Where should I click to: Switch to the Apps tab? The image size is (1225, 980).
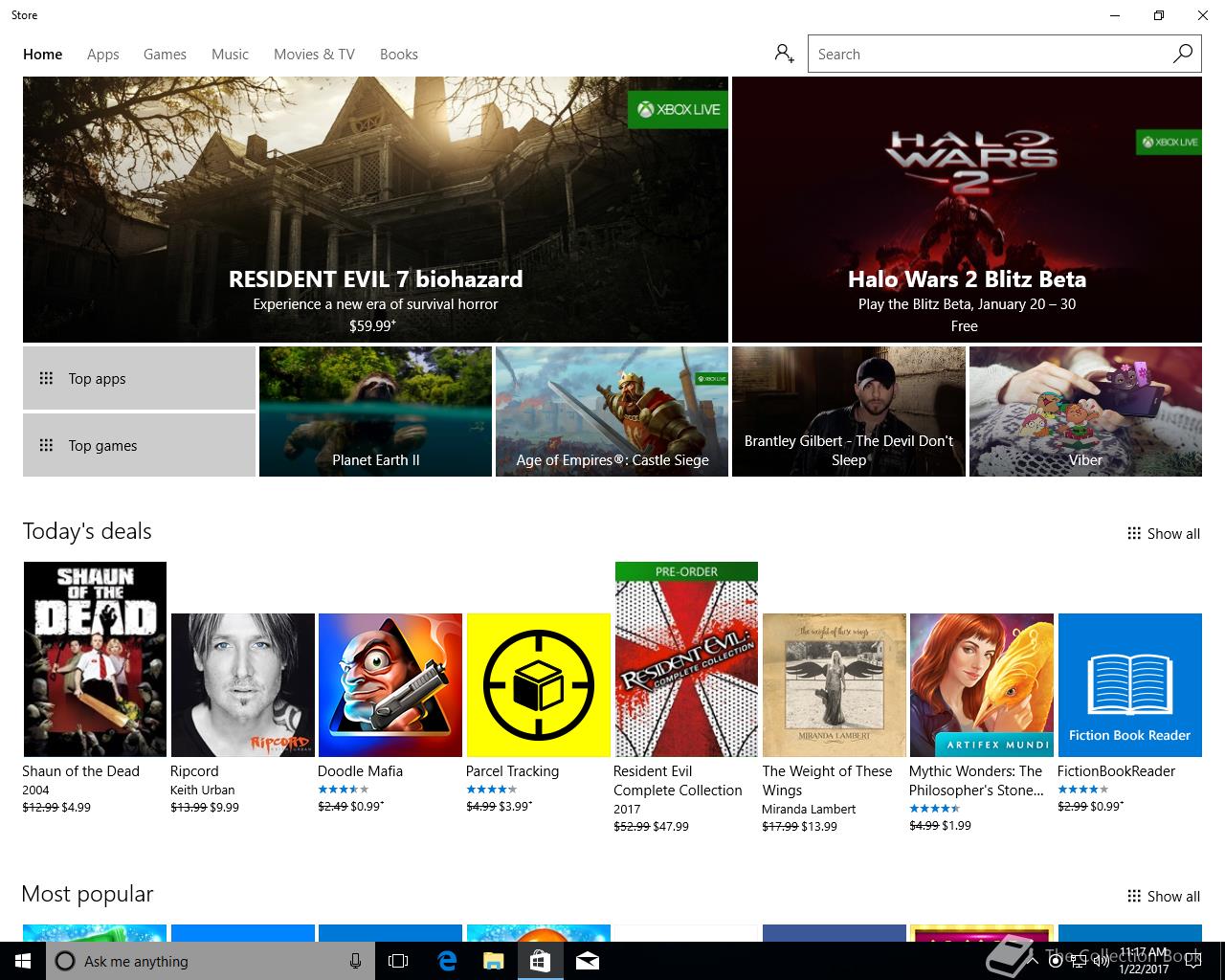(103, 55)
